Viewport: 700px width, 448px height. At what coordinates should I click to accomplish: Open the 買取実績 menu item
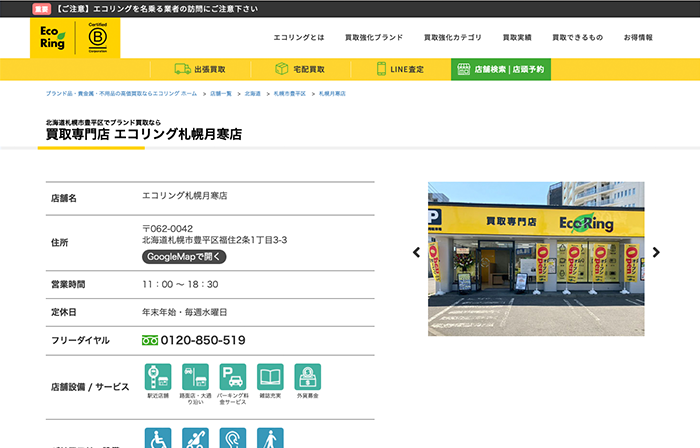pyautogui.click(x=517, y=37)
